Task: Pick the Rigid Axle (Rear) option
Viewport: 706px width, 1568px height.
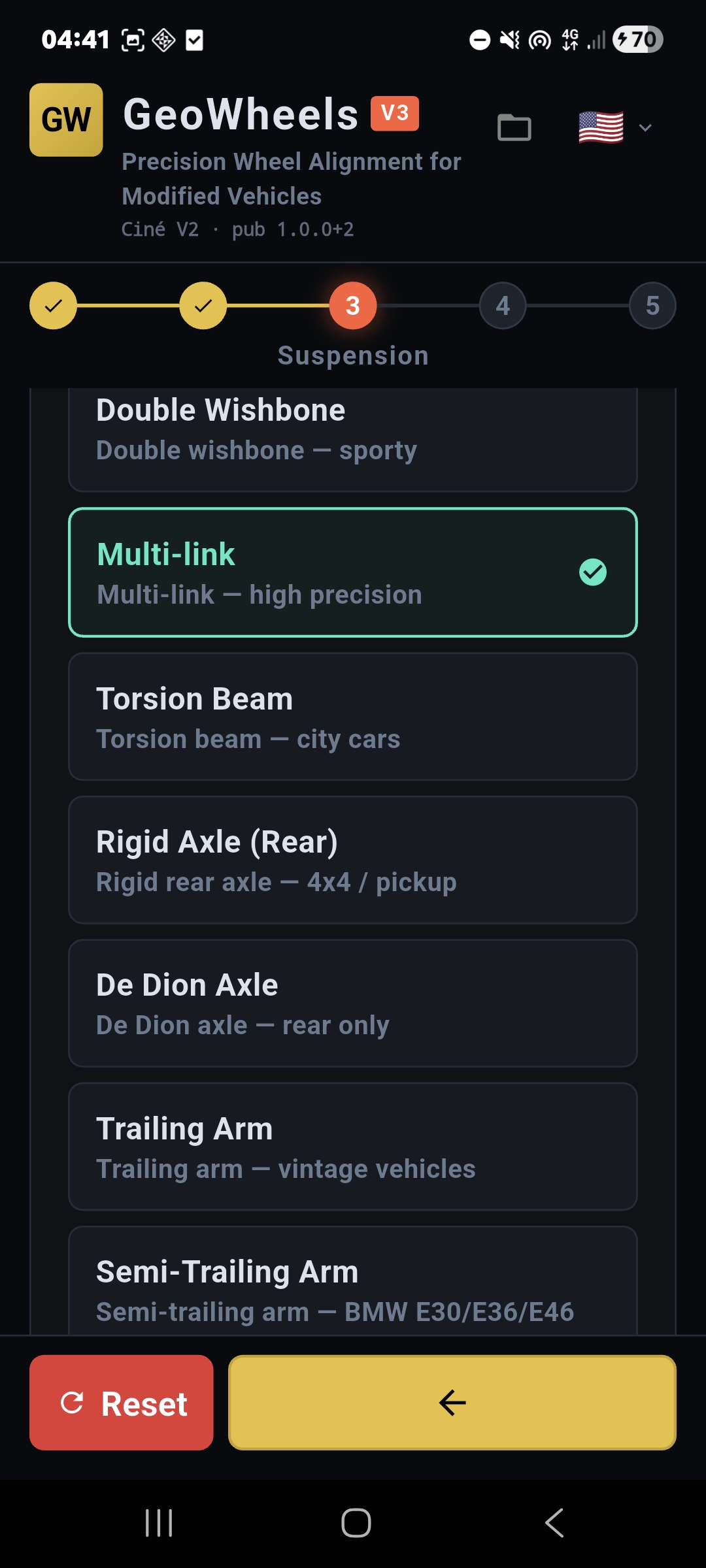Action: coord(353,860)
